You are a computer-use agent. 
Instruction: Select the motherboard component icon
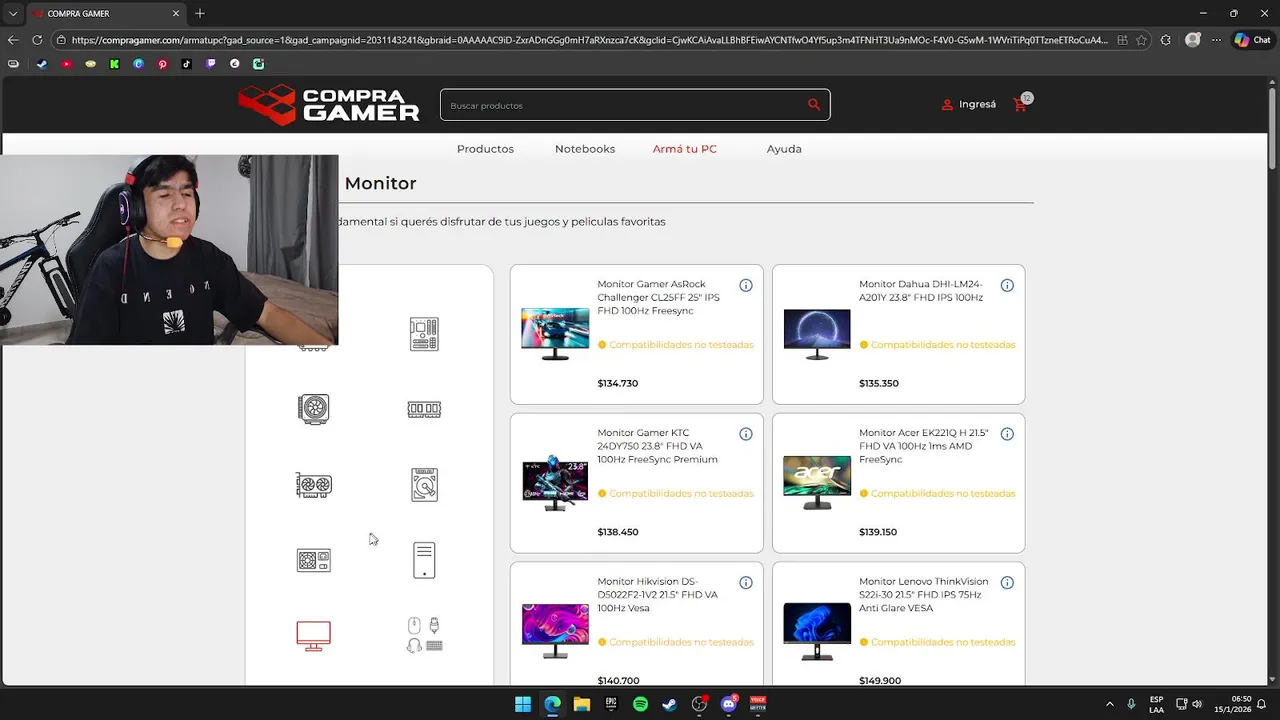point(424,334)
